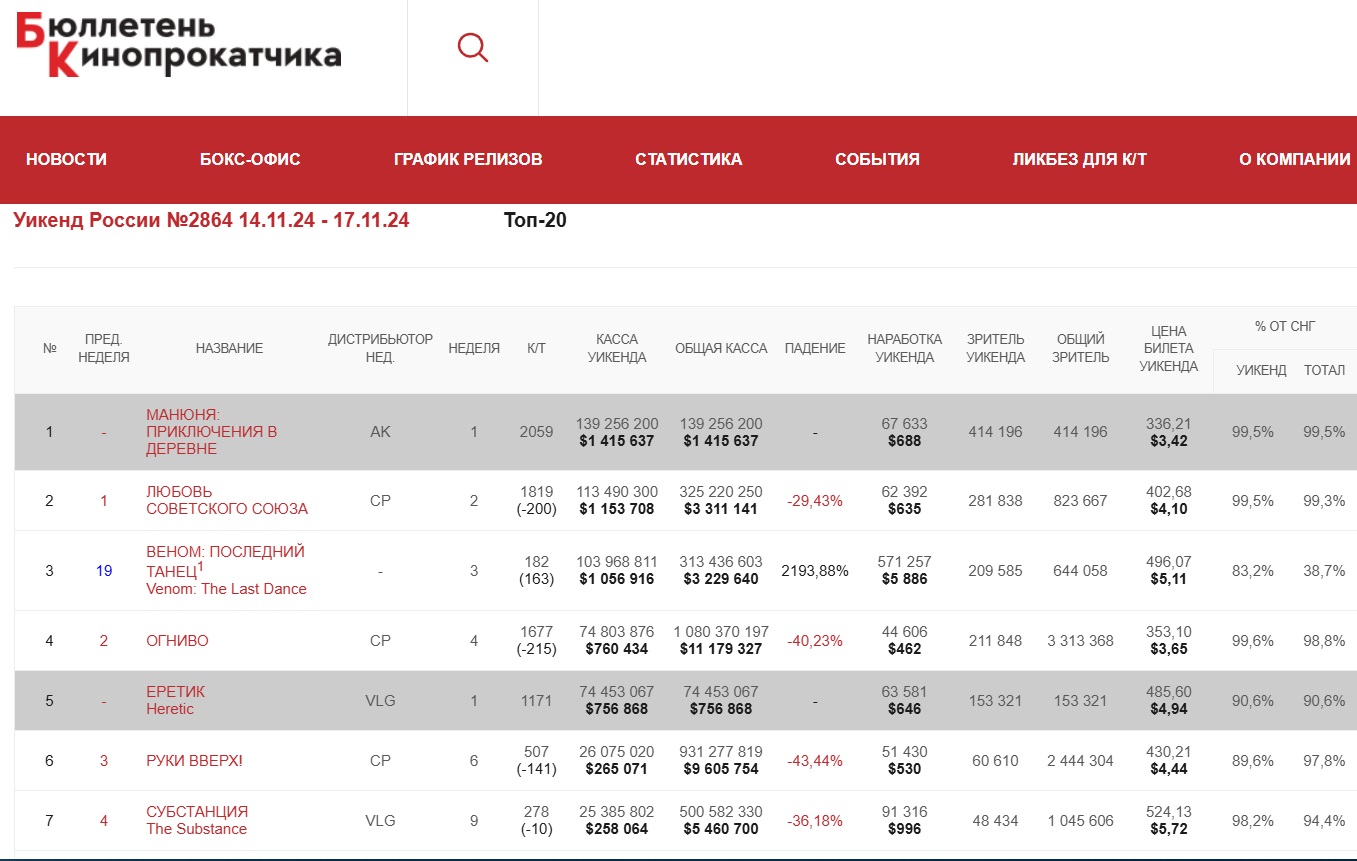This screenshot has height=861, width=1357.
Task: Click the ЗРИТЕЛЬ УИКЕНДА column header
Action: coord(995,348)
